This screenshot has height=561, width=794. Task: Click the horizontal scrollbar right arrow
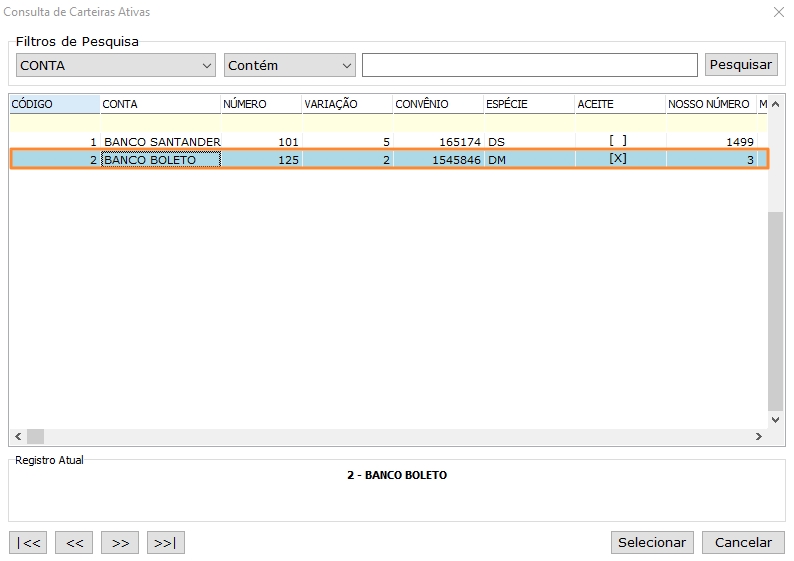point(759,437)
